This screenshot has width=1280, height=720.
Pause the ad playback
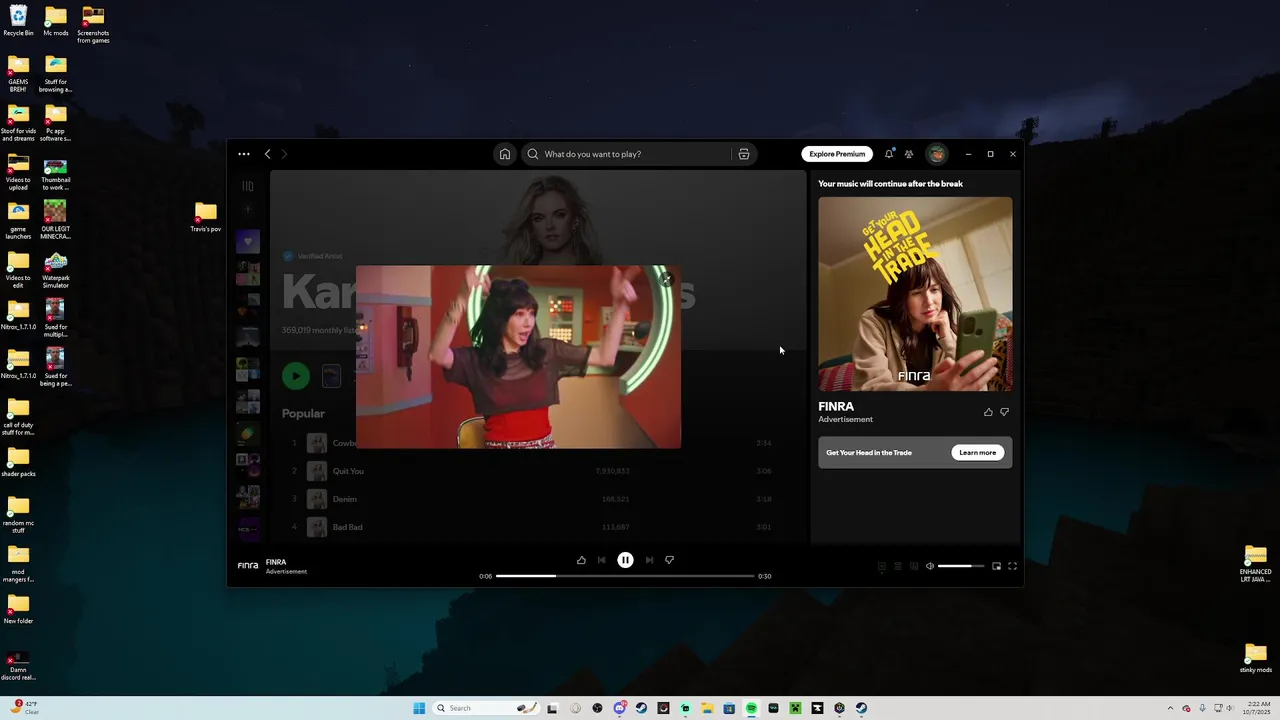(625, 560)
